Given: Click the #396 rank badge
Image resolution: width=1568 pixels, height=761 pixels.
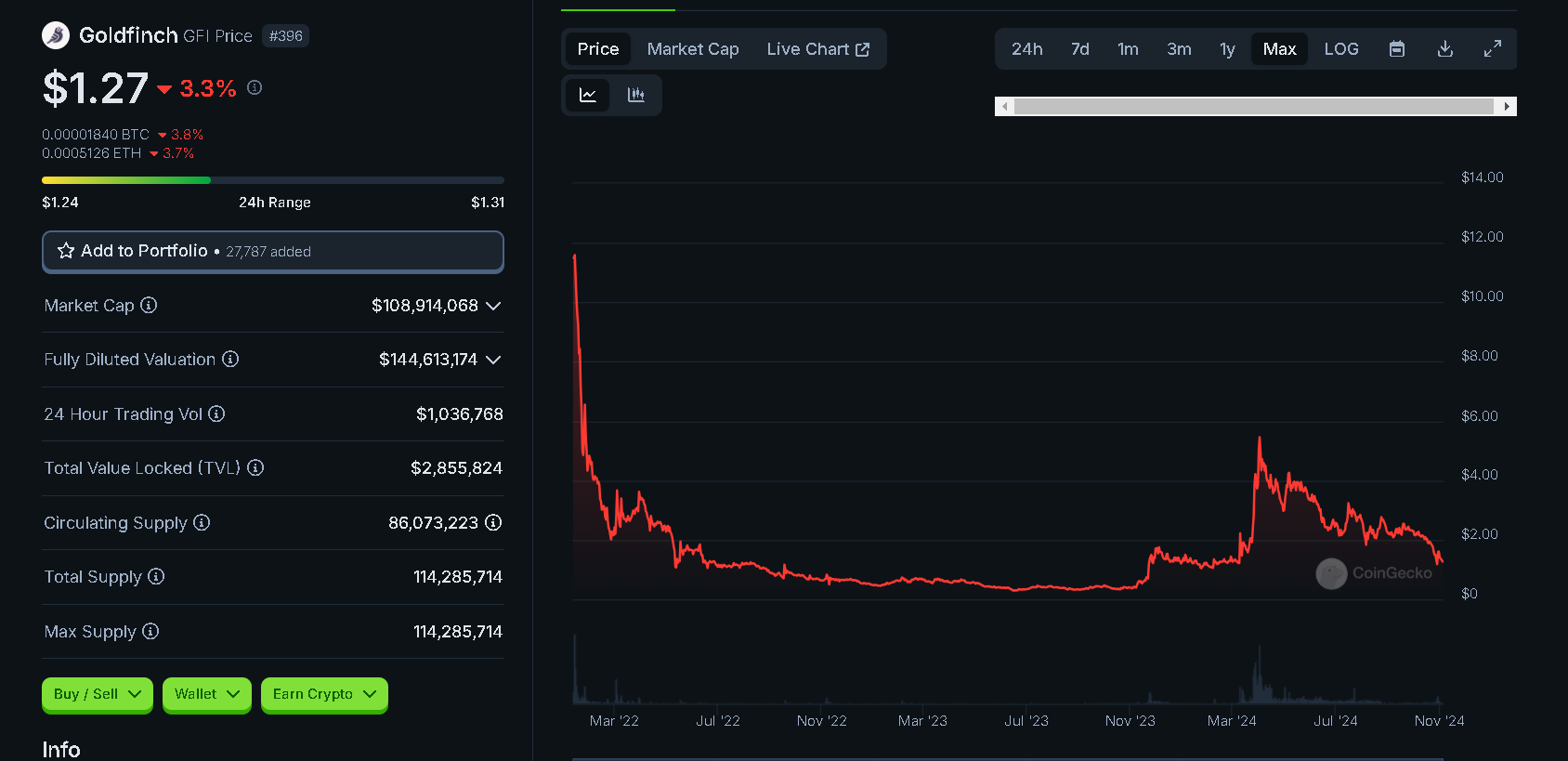Looking at the screenshot, I should (x=285, y=36).
